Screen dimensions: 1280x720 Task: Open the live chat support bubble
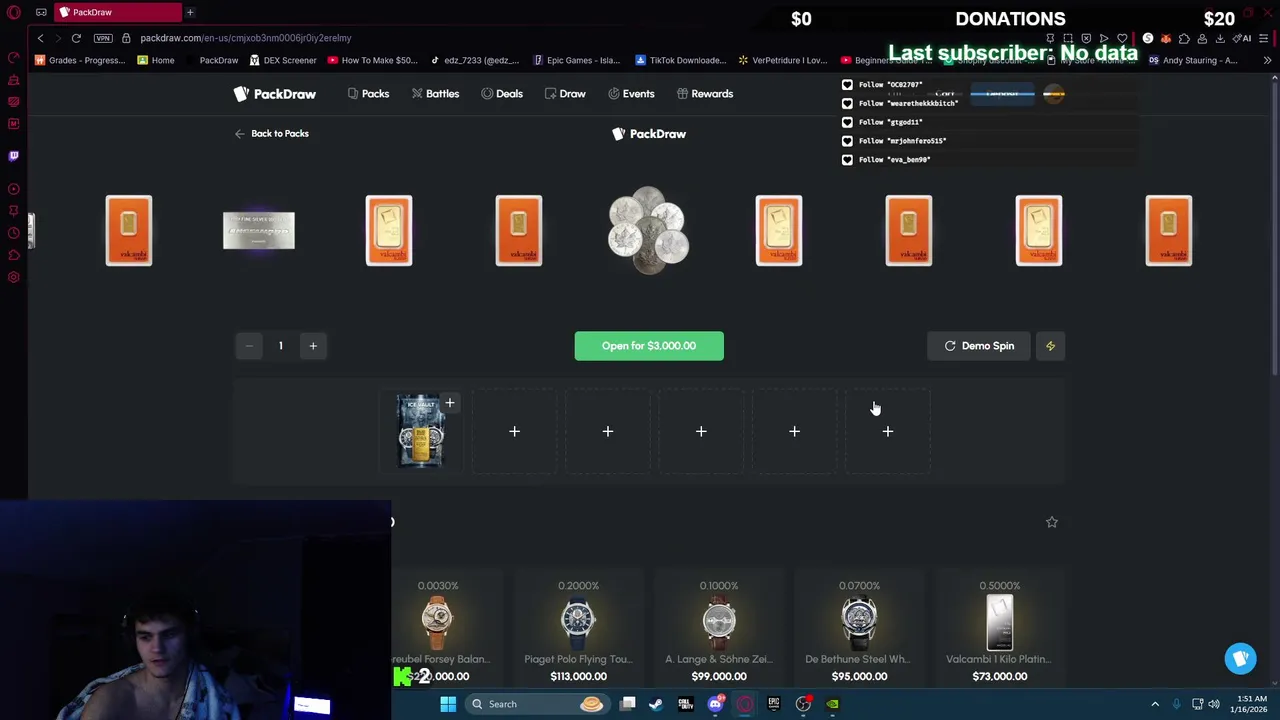[x=1241, y=658]
